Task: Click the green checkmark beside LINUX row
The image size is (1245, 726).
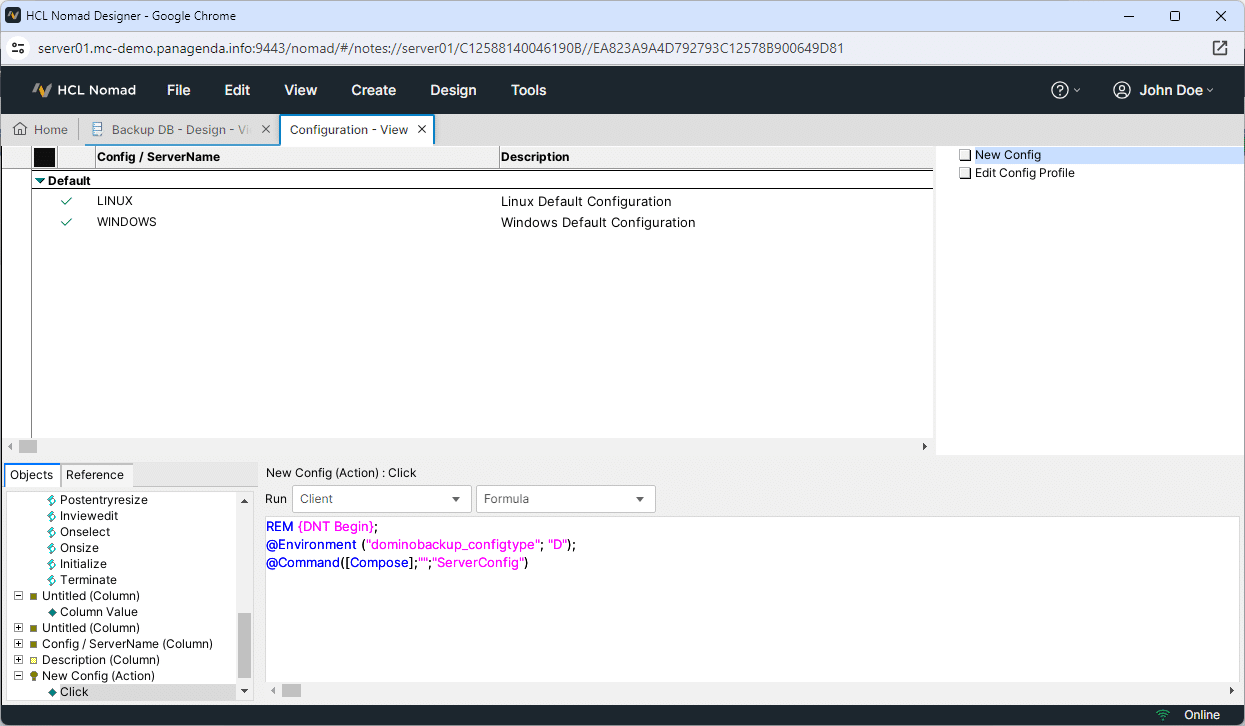Action: coord(67,201)
